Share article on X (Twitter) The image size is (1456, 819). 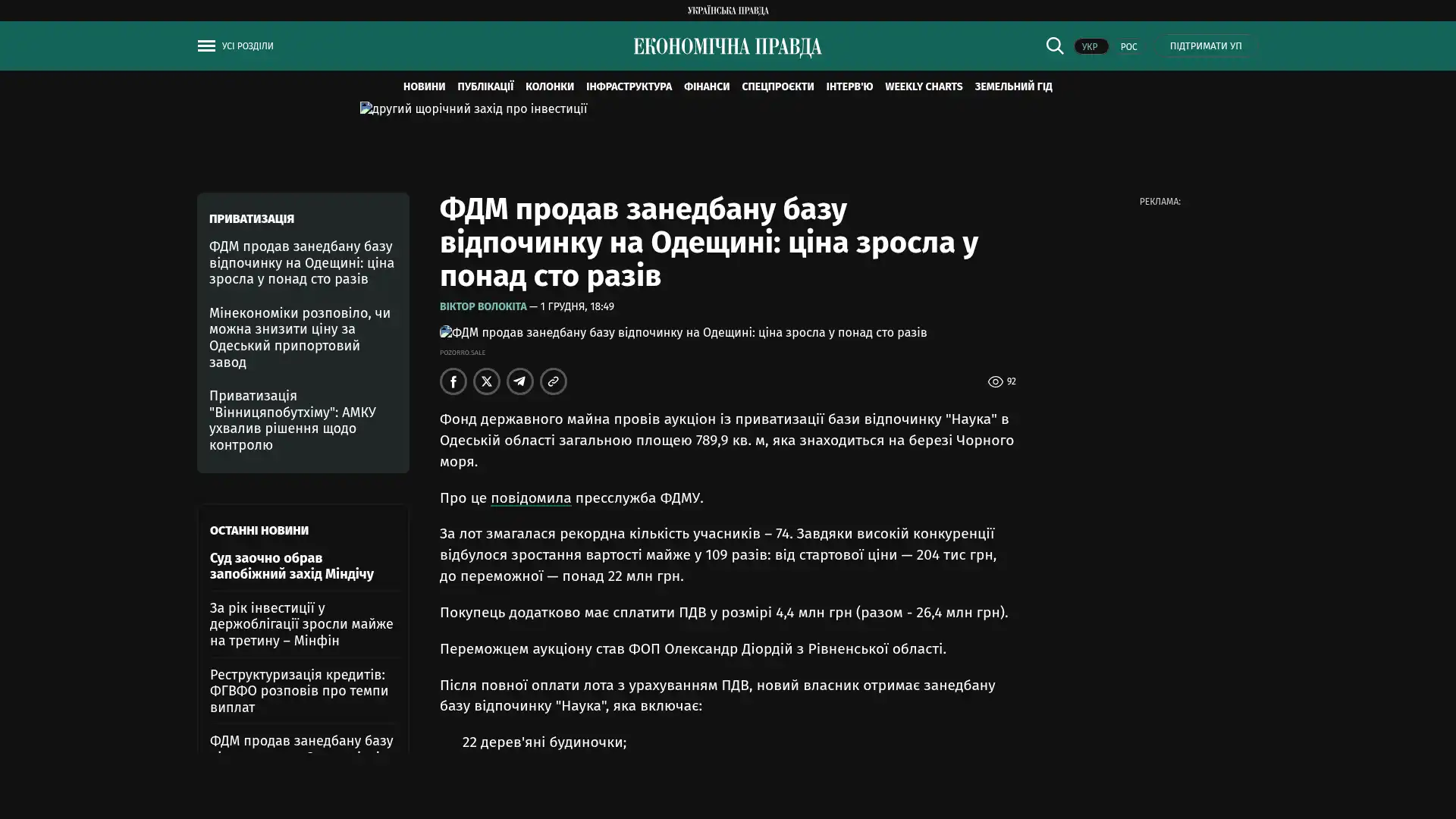point(487,381)
